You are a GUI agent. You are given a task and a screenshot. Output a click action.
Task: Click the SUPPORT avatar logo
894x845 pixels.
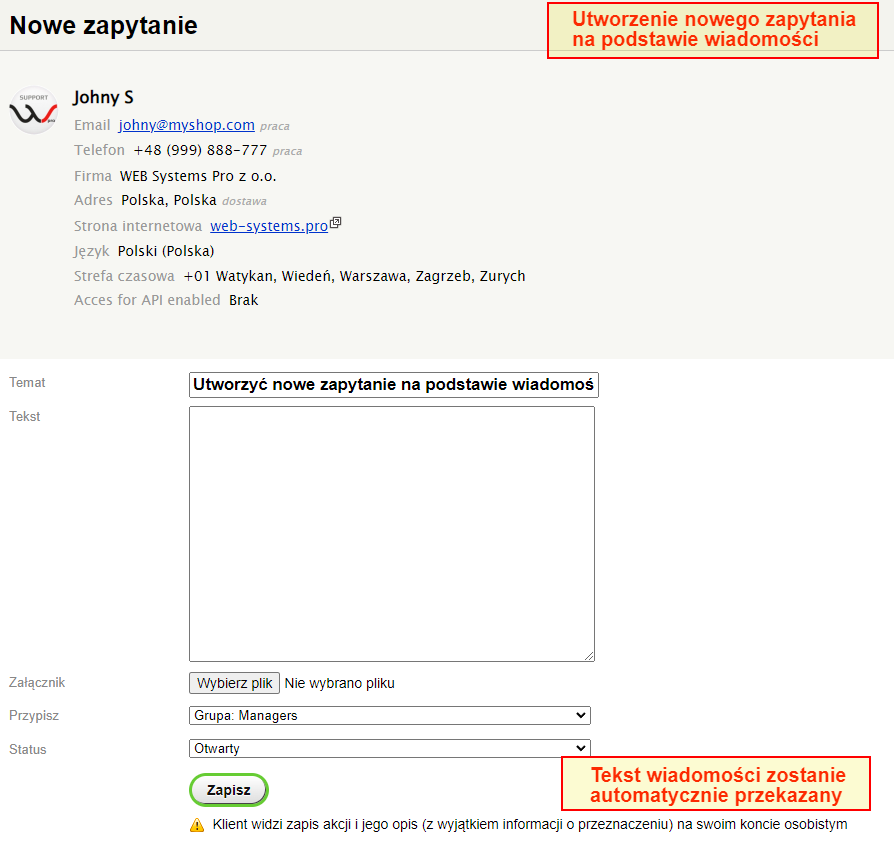(33, 110)
